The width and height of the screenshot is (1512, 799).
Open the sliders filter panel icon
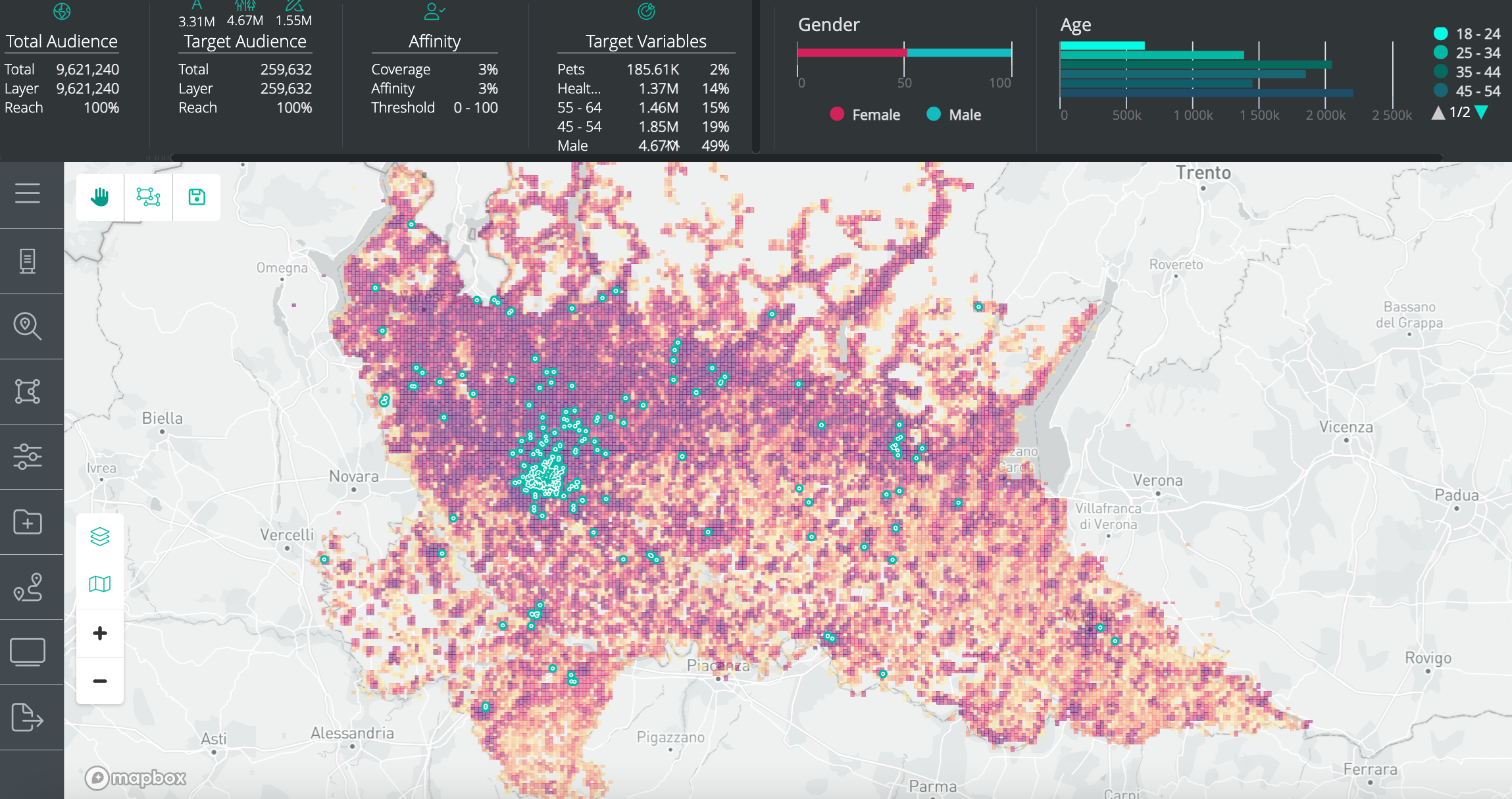(28, 456)
